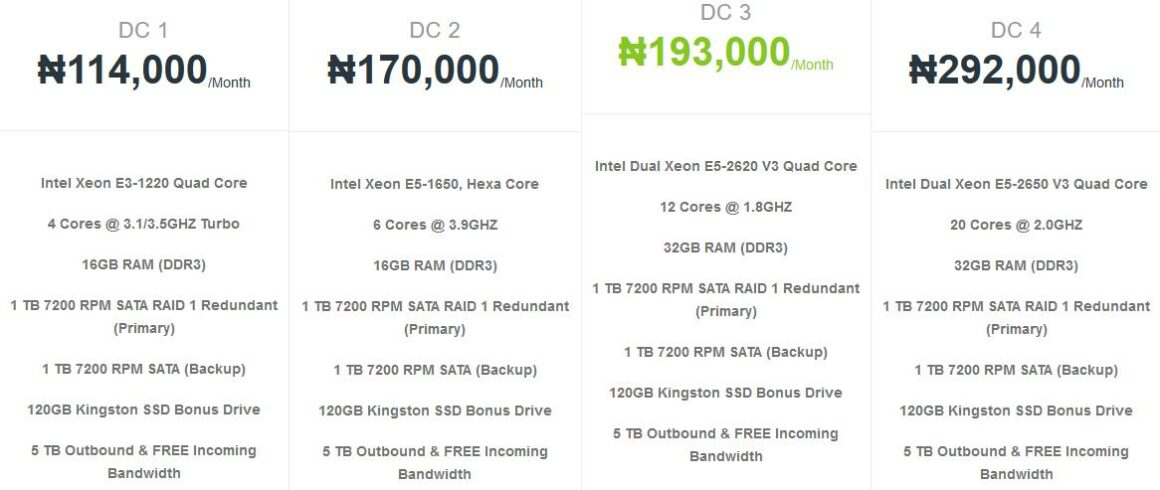Click the ₦170,000 per month price
The height and width of the screenshot is (490, 1160).
point(435,70)
